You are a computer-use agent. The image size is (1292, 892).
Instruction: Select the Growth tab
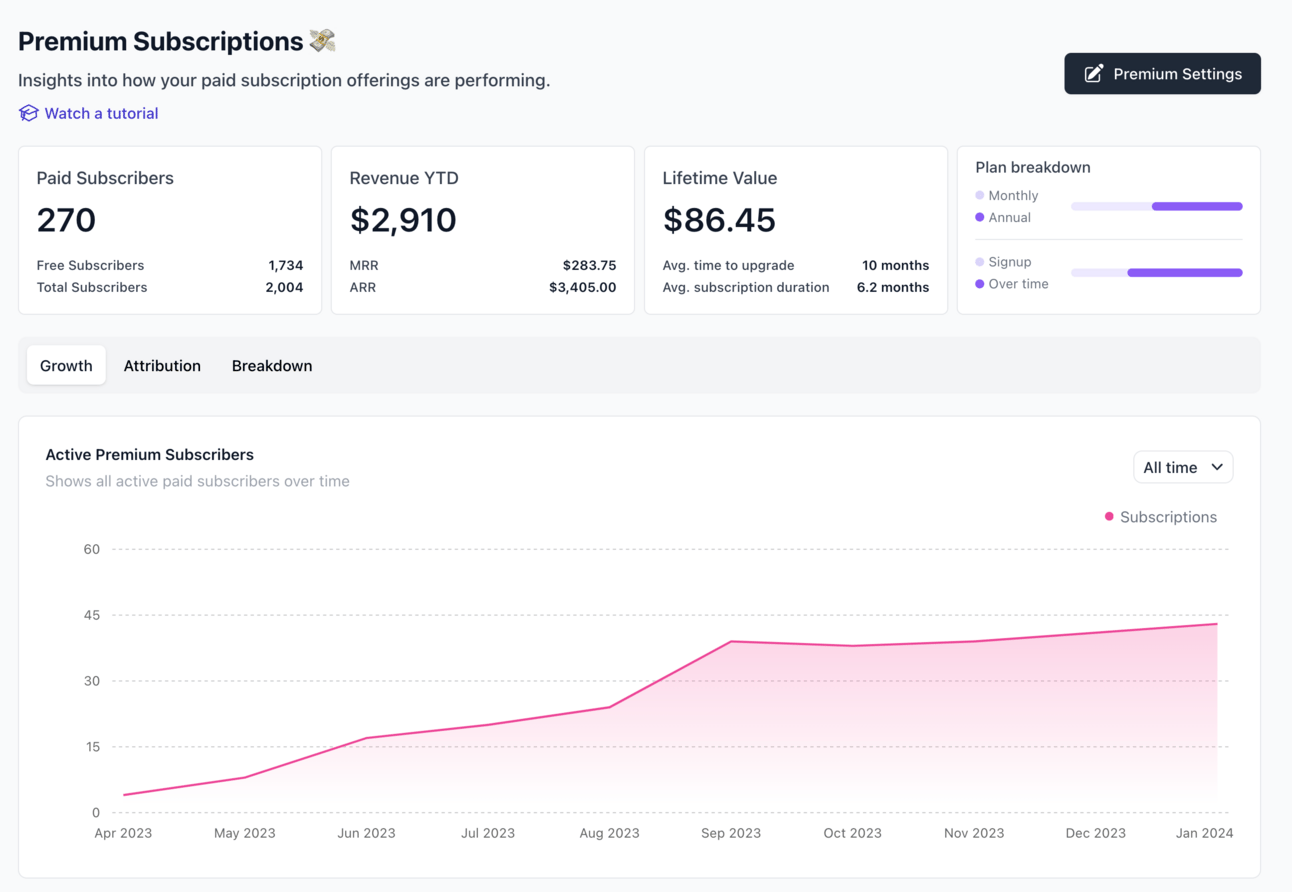(x=66, y=366)
